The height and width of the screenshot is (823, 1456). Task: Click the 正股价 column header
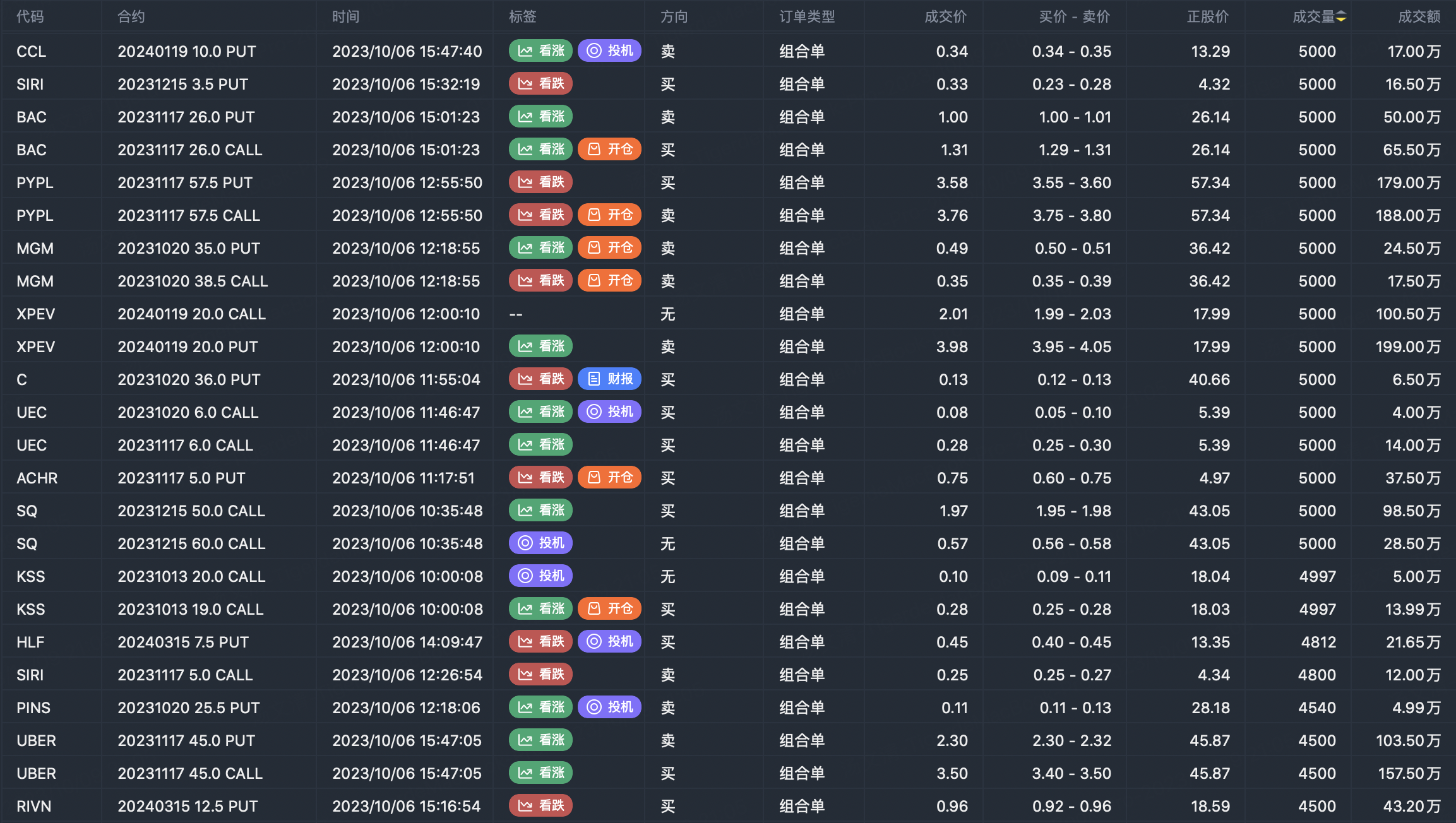click(1207, 17)
